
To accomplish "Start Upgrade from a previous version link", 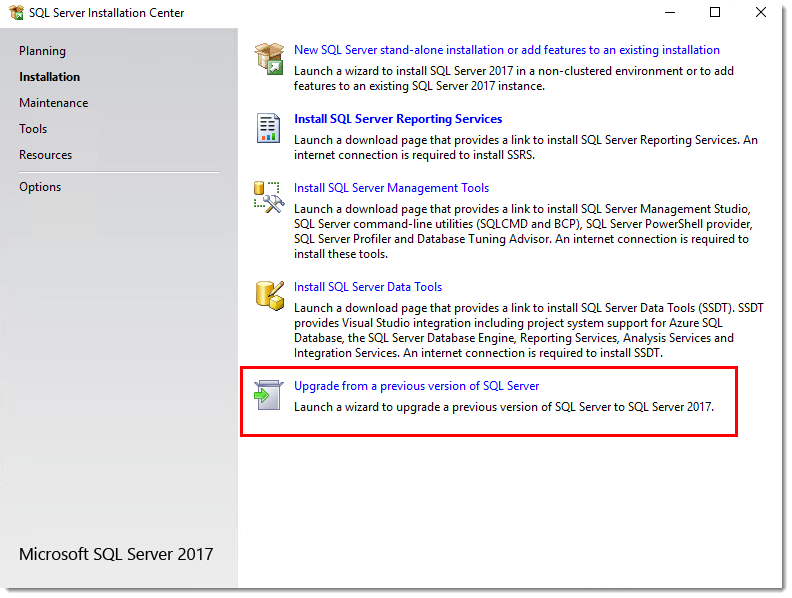I will click(x=416, y=386).
